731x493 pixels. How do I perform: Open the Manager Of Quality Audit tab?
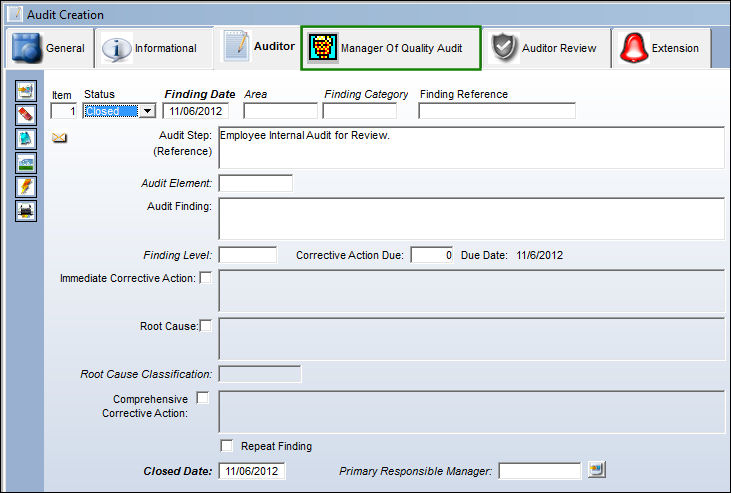[x=391, y=48]
